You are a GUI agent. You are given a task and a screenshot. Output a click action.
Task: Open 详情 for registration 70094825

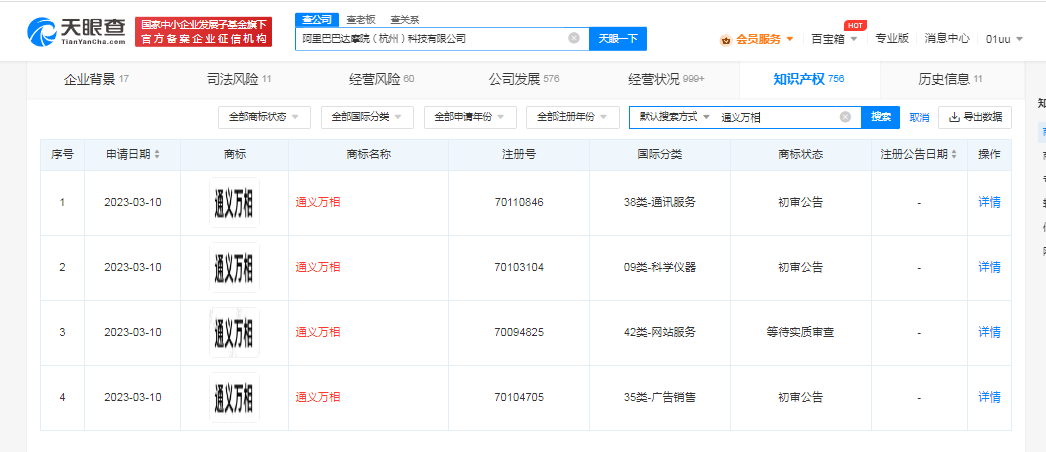tap(989, 332)
